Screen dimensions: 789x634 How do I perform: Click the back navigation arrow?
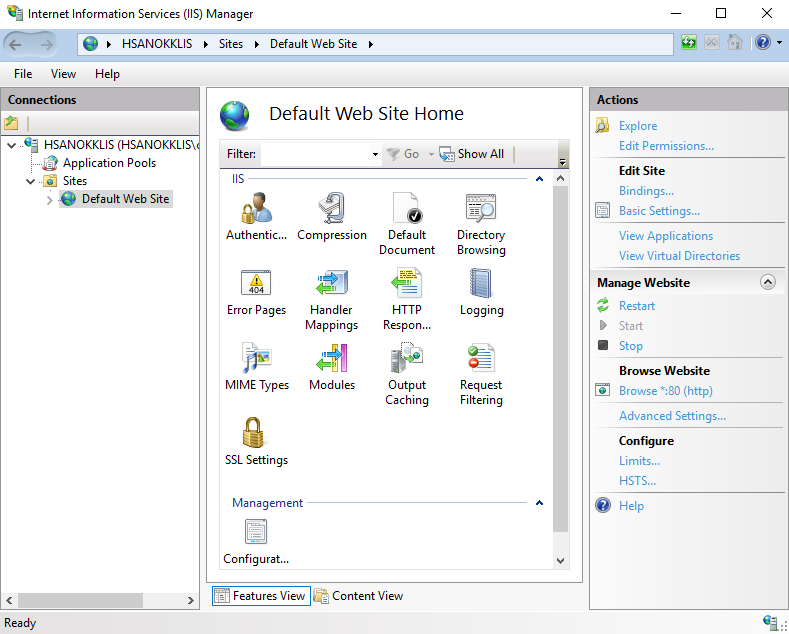point(15,44)
